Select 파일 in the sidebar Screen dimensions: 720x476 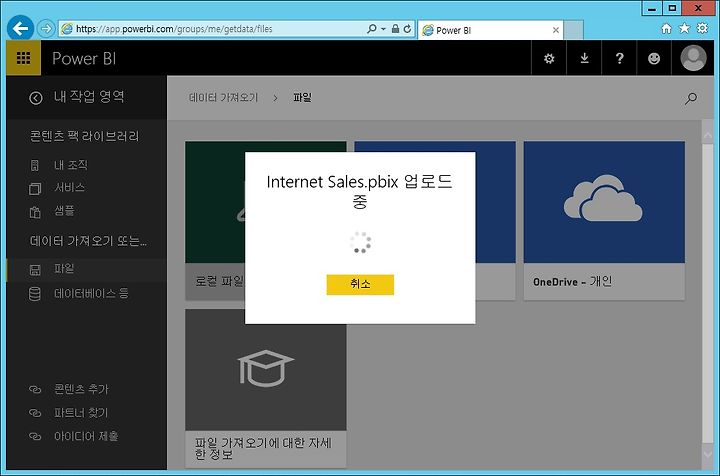tap(87, 269)
